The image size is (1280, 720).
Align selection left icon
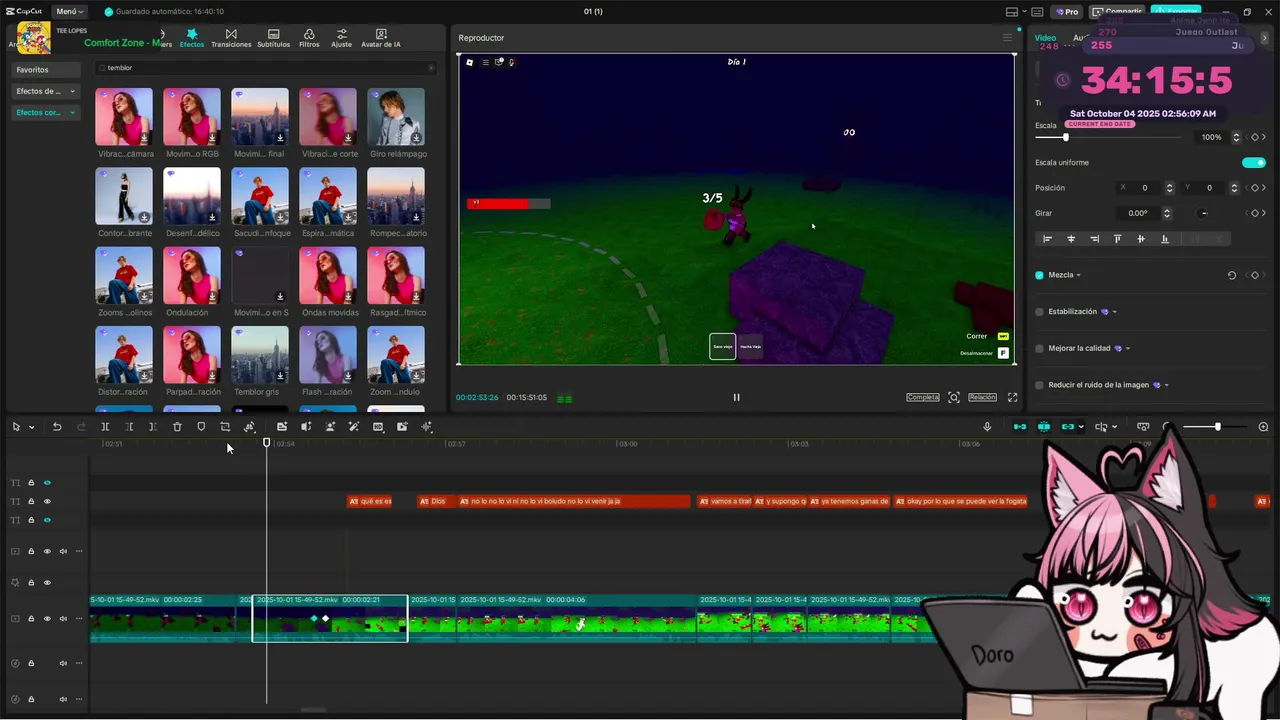click(x=1047, y=239)
